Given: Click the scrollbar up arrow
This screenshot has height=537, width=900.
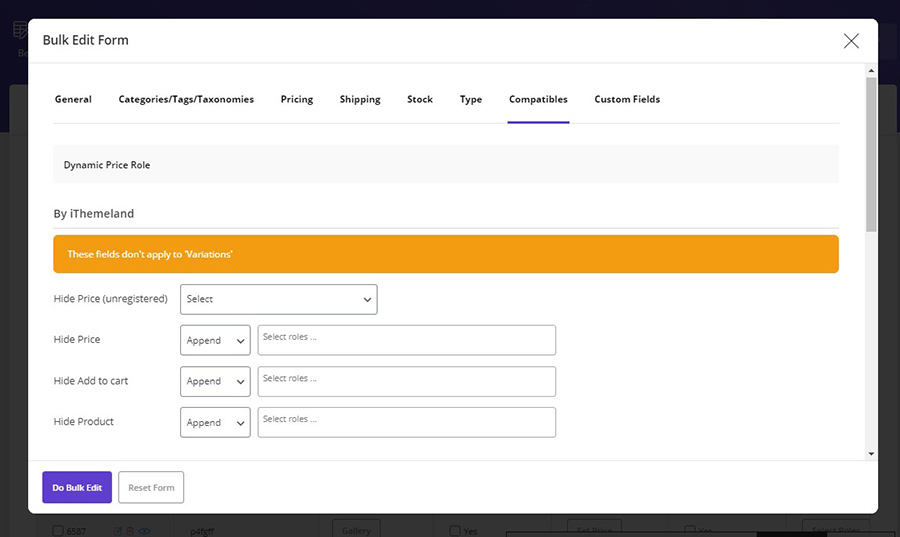Looking at the screenshot, I should pos(871,71).
